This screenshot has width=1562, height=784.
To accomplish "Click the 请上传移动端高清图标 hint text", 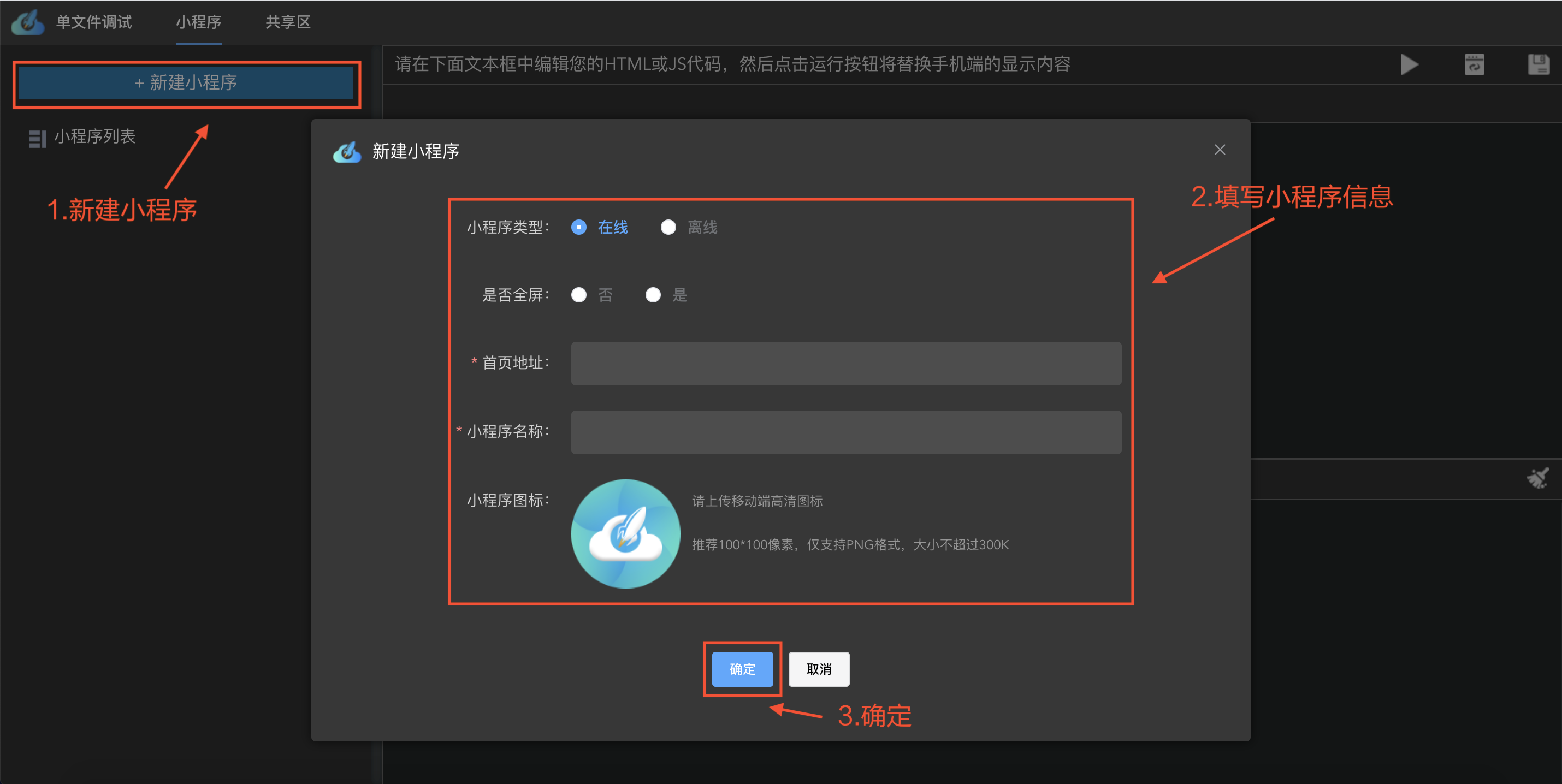I will 758,501.
